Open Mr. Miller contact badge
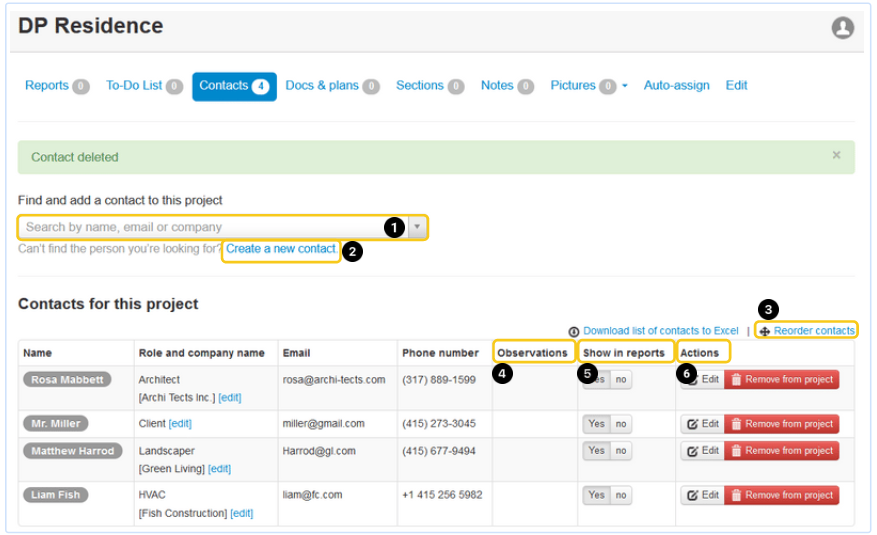 click(x=55, y=424)
